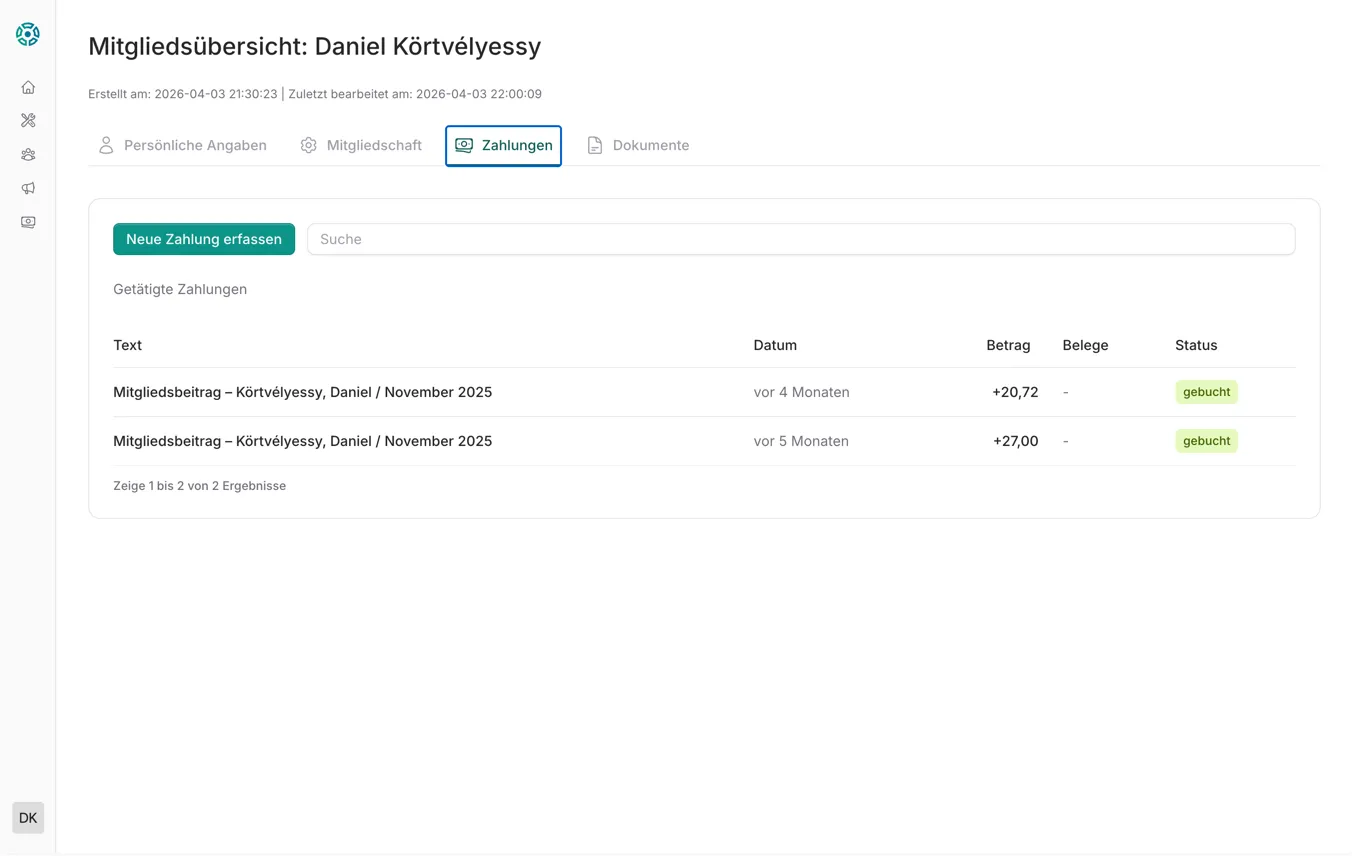Click the gebucht badge for the vor 4 Monaten payment
This screenshot has height=856, width=1352.
[x=1206, y=392]
